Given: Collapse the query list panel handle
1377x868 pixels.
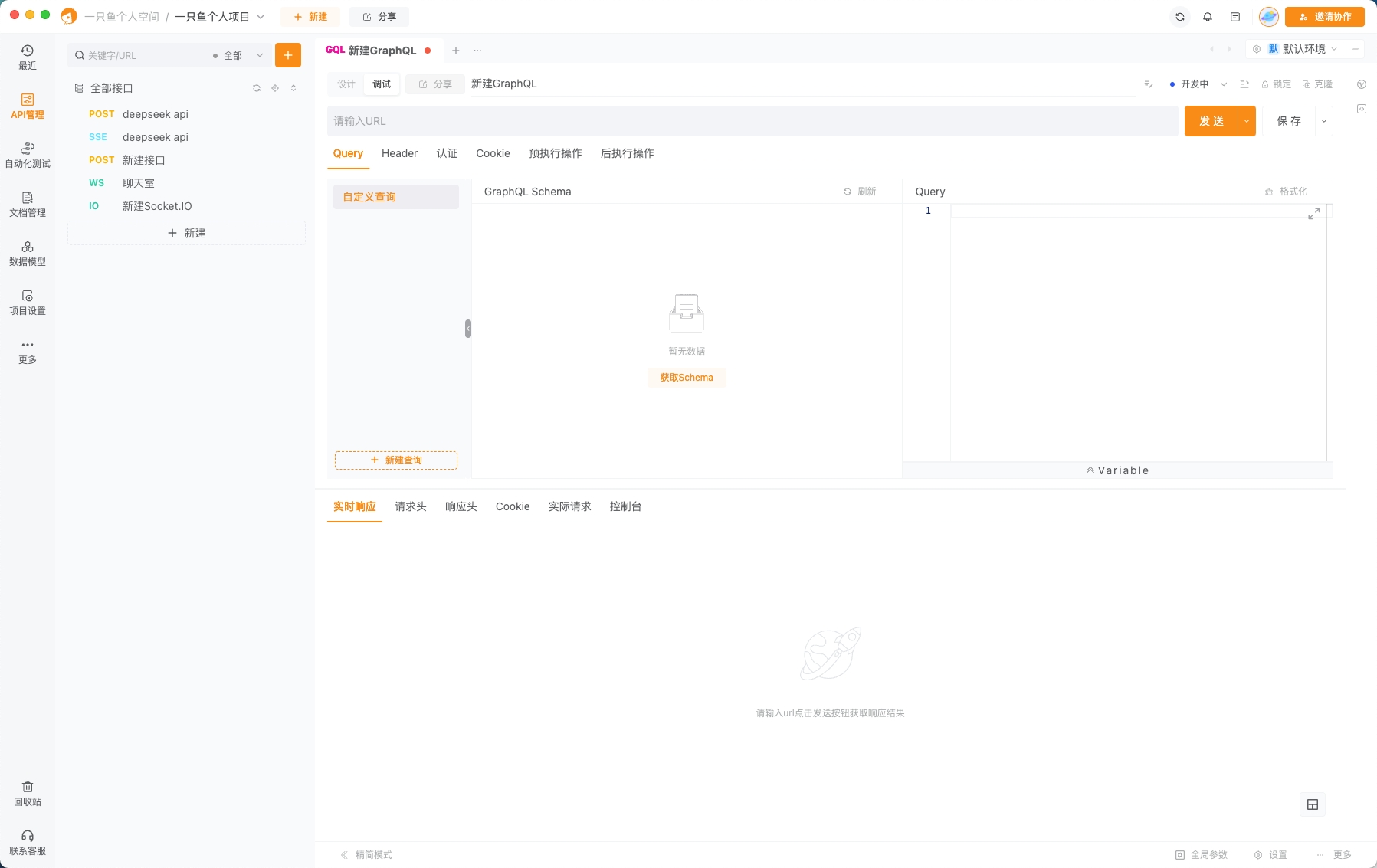Looking at the screenshot, I should coord(467,329).
